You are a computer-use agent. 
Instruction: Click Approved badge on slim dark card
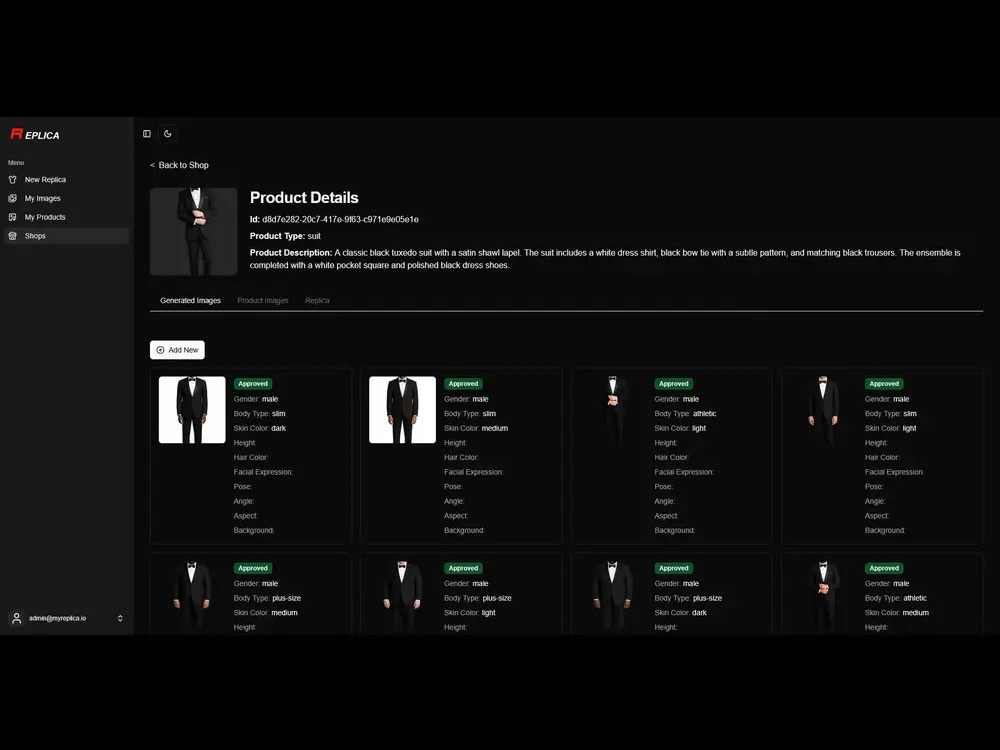[x=253, y=384]
